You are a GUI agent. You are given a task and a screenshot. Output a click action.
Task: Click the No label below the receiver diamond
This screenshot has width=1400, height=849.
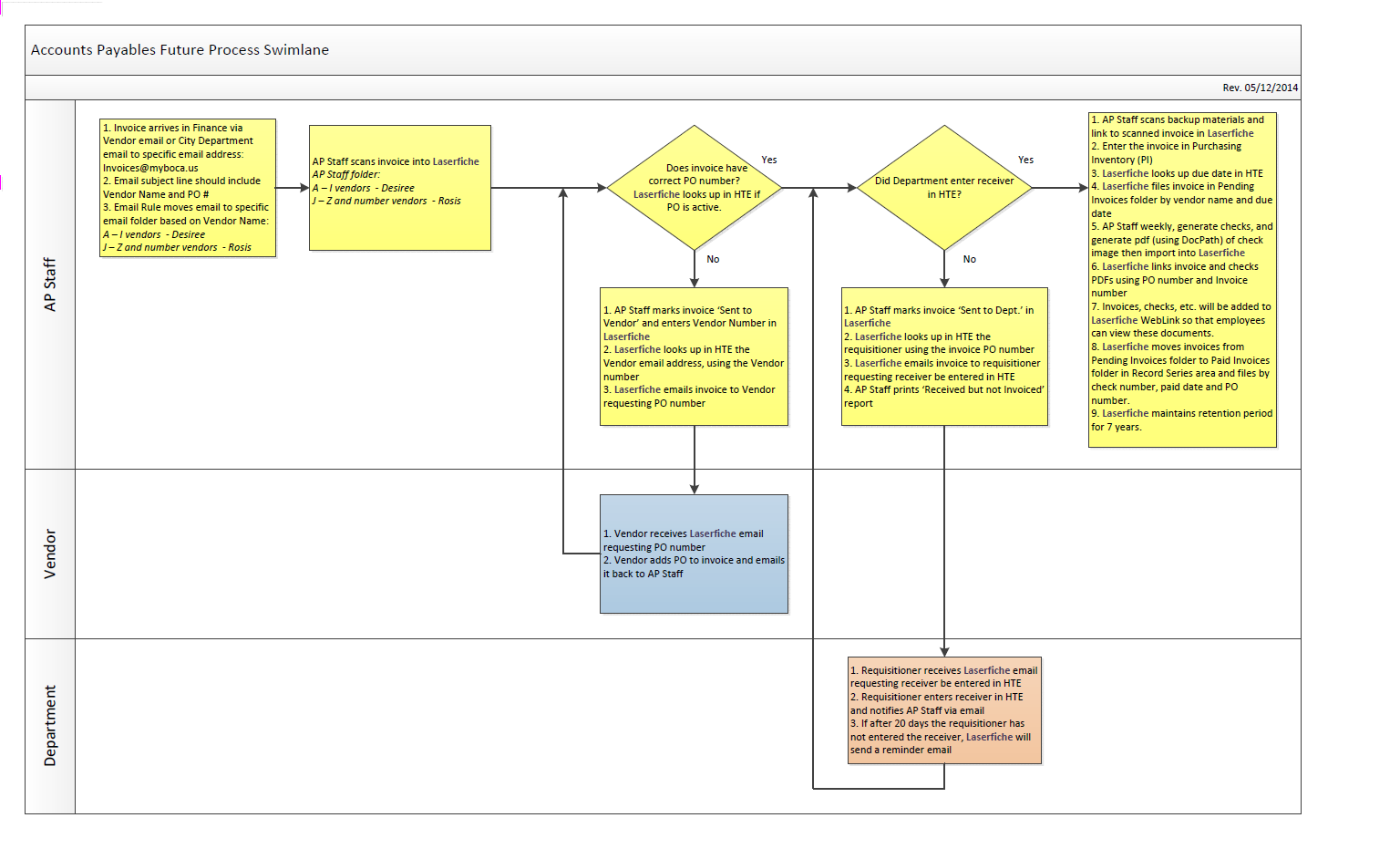tap(970, 260)
